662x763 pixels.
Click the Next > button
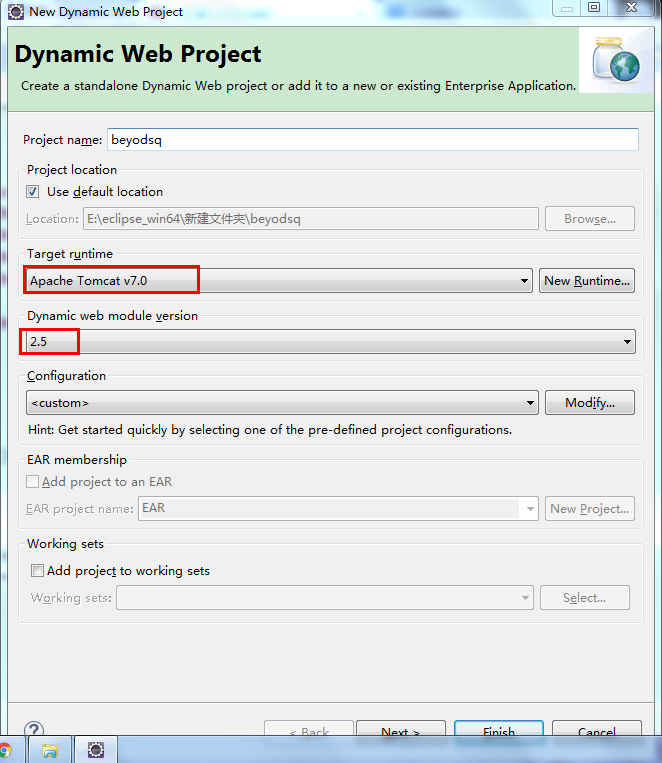pos(401,729)
